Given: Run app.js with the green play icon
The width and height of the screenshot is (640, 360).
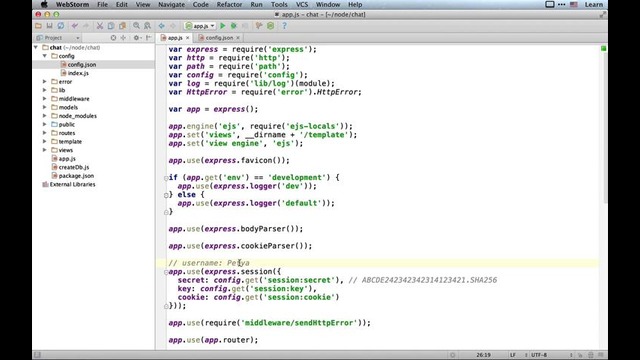Looking at the screenshot, I should 223,26.
